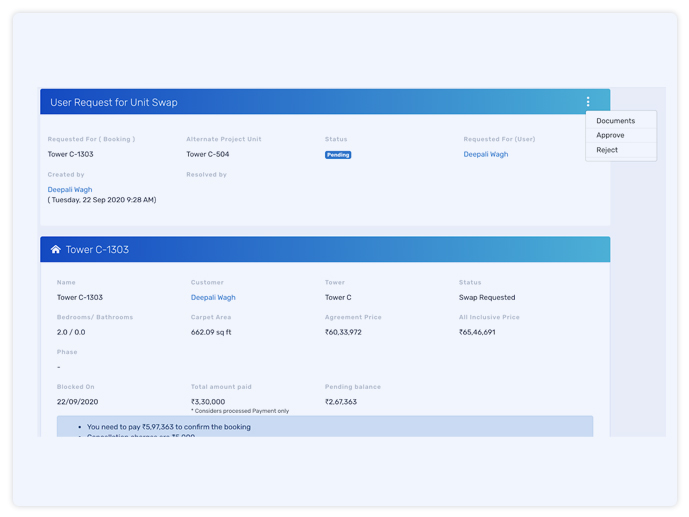Select Tower C-504 alternate project unit
Viewport: 689px width, 517px height.
207,154
